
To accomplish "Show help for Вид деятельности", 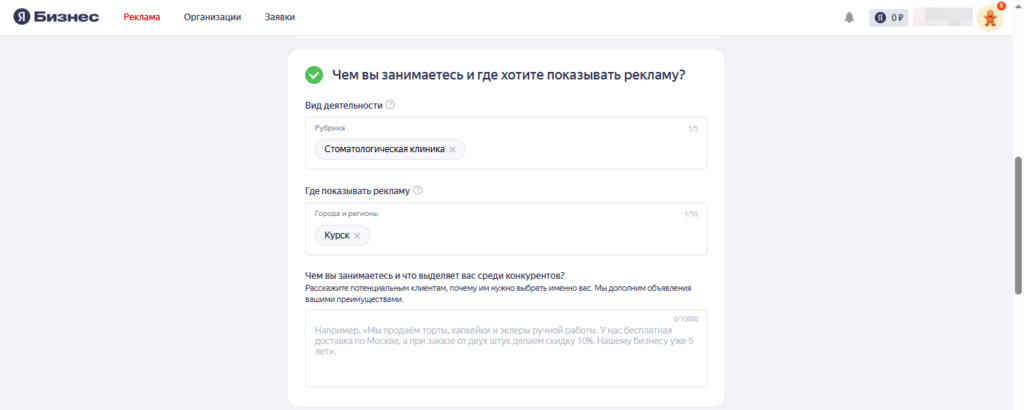I will 391,104.
